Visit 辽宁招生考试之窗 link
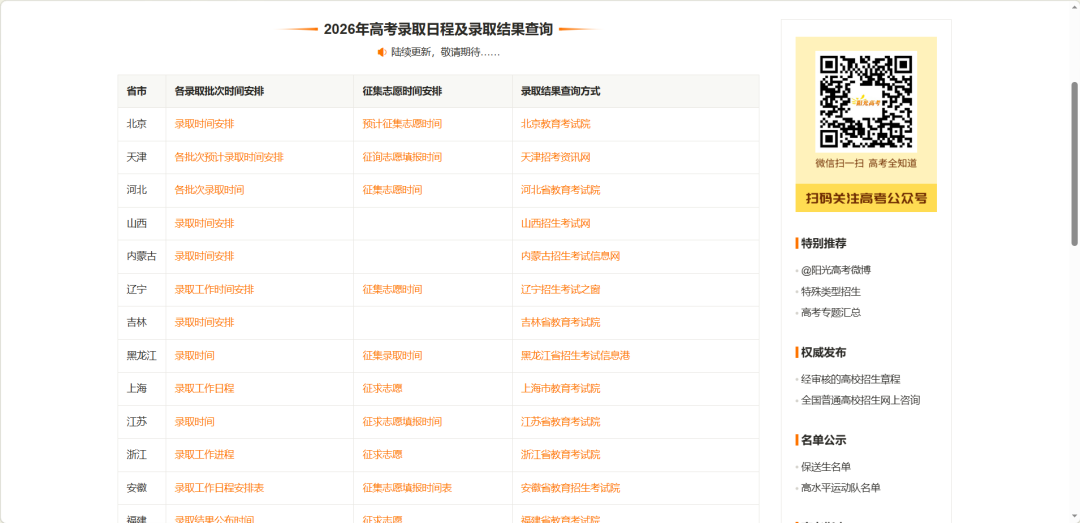The height and width of the screenshot is (523, 1080). tap(561, 289)
